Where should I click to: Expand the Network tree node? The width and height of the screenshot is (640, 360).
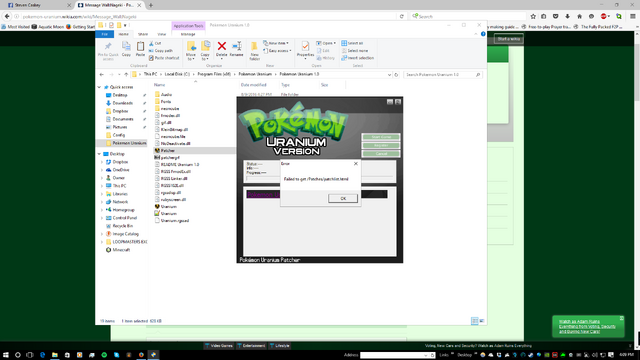click(102, 202)
